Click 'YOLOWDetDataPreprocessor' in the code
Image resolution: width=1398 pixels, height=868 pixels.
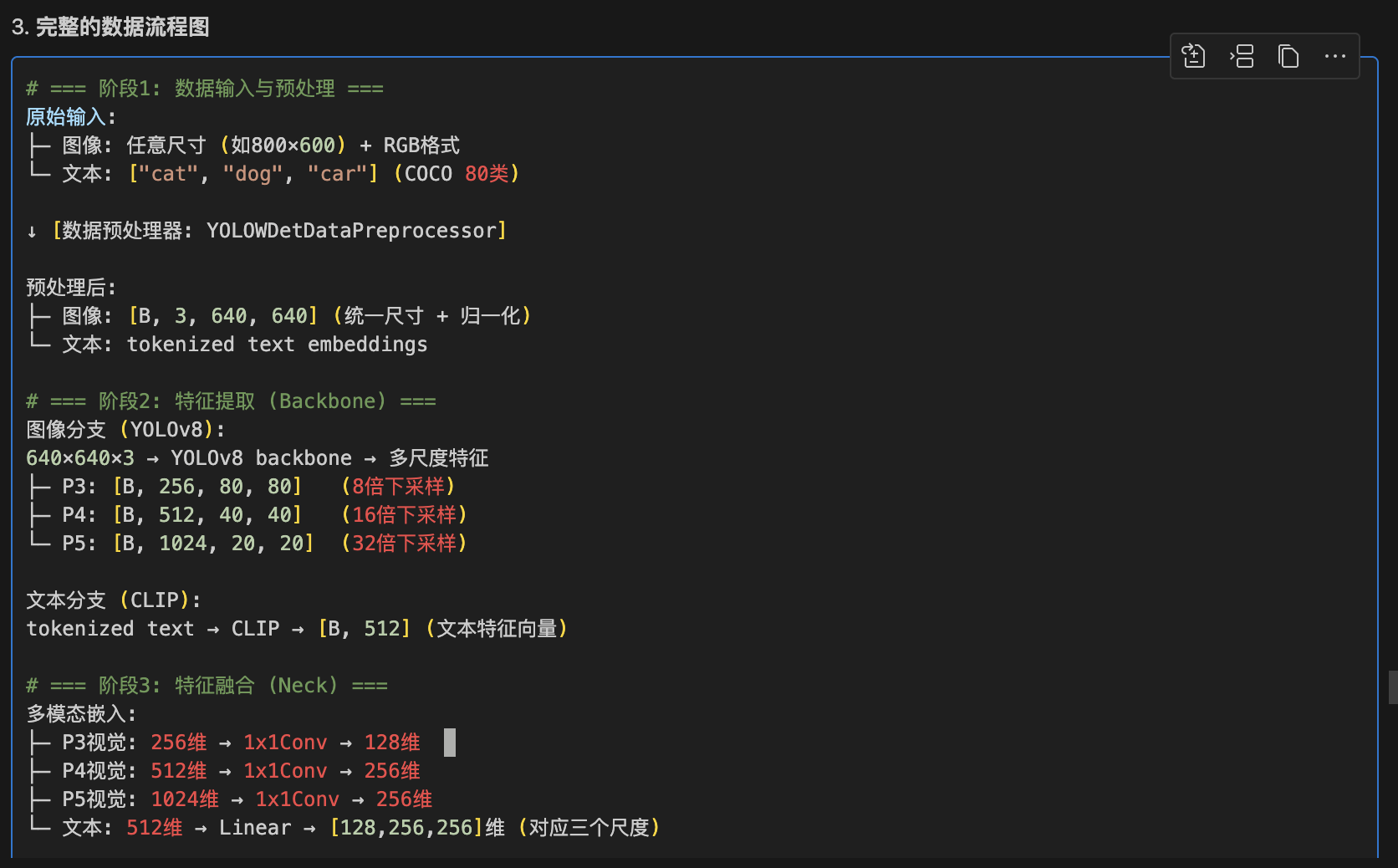tap(351, 231)
